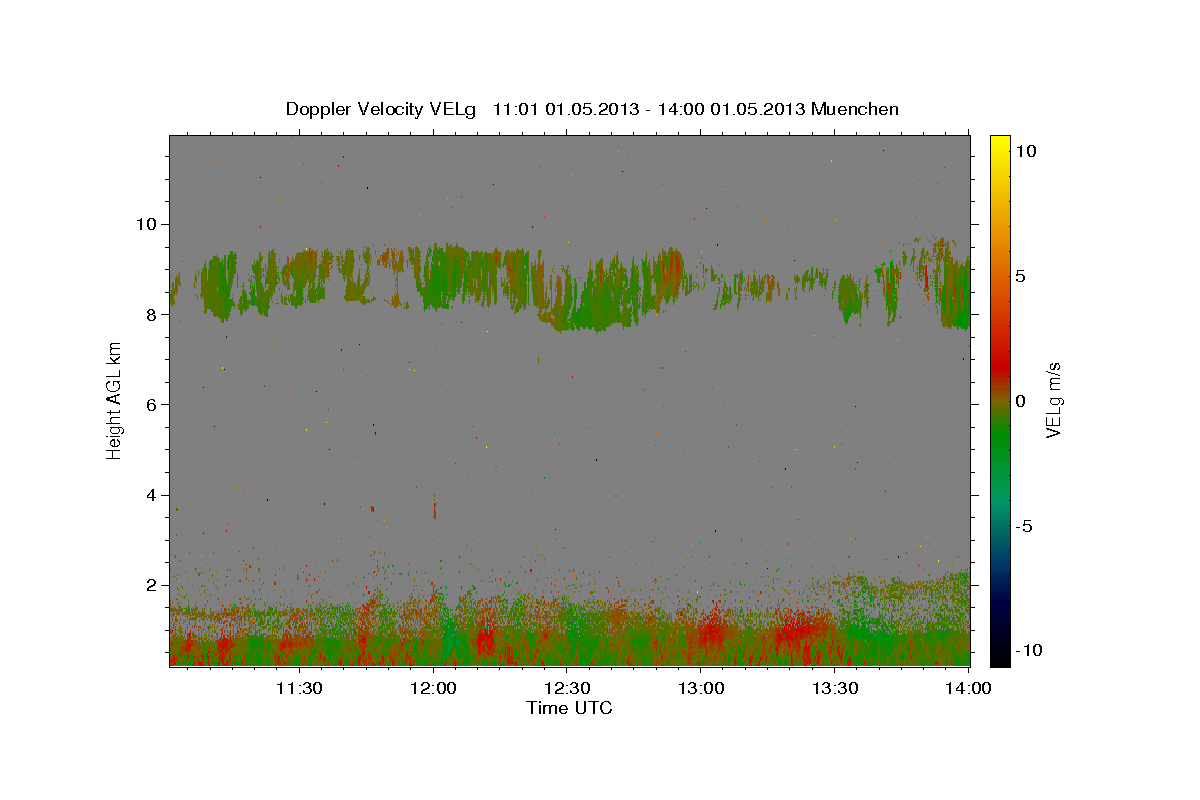Click the 12:30 time tick label
The height and width of the screenshot is (800, 1200).
click(567, 688)
